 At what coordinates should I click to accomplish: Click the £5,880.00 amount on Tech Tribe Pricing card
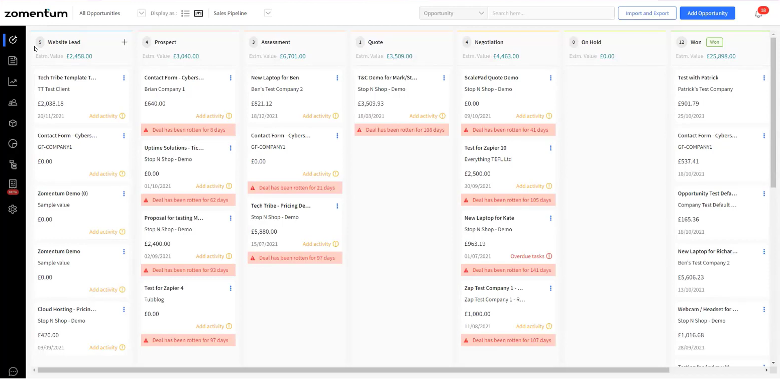pos(264,232)
